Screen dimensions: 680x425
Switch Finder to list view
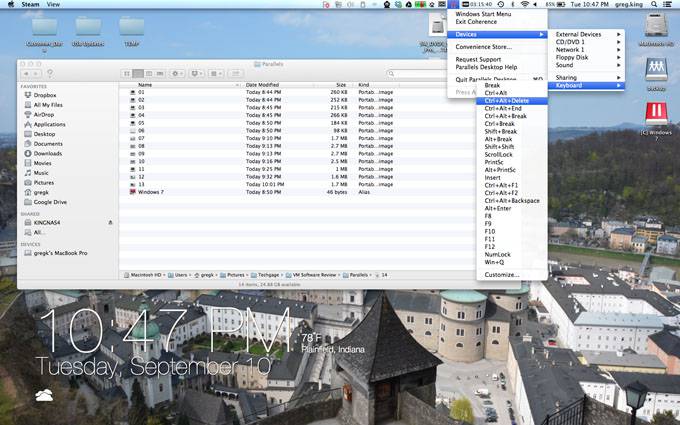[x=138, y=74]
